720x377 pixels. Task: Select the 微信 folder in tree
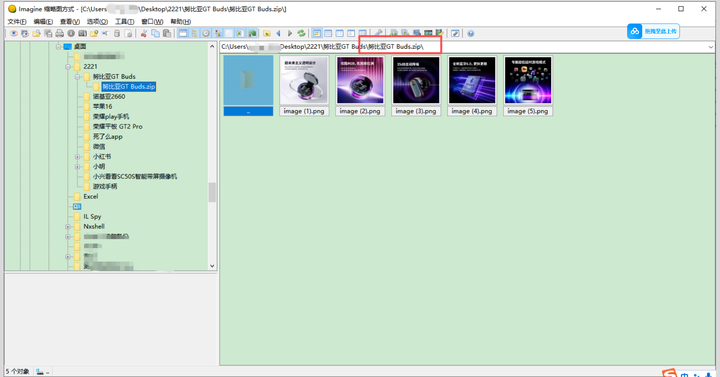(99, 146)
